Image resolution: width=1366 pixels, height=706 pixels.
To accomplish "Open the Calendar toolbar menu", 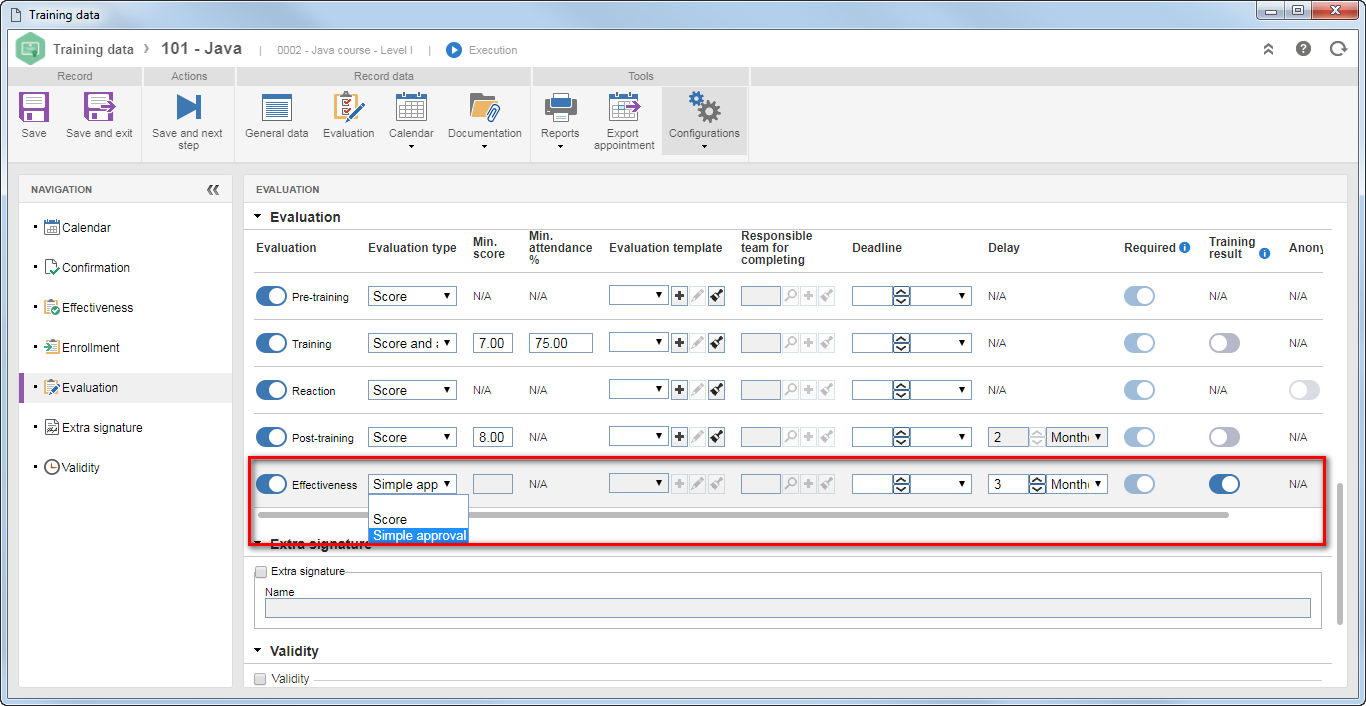I will pyautogui.click(x=411, y=121).
